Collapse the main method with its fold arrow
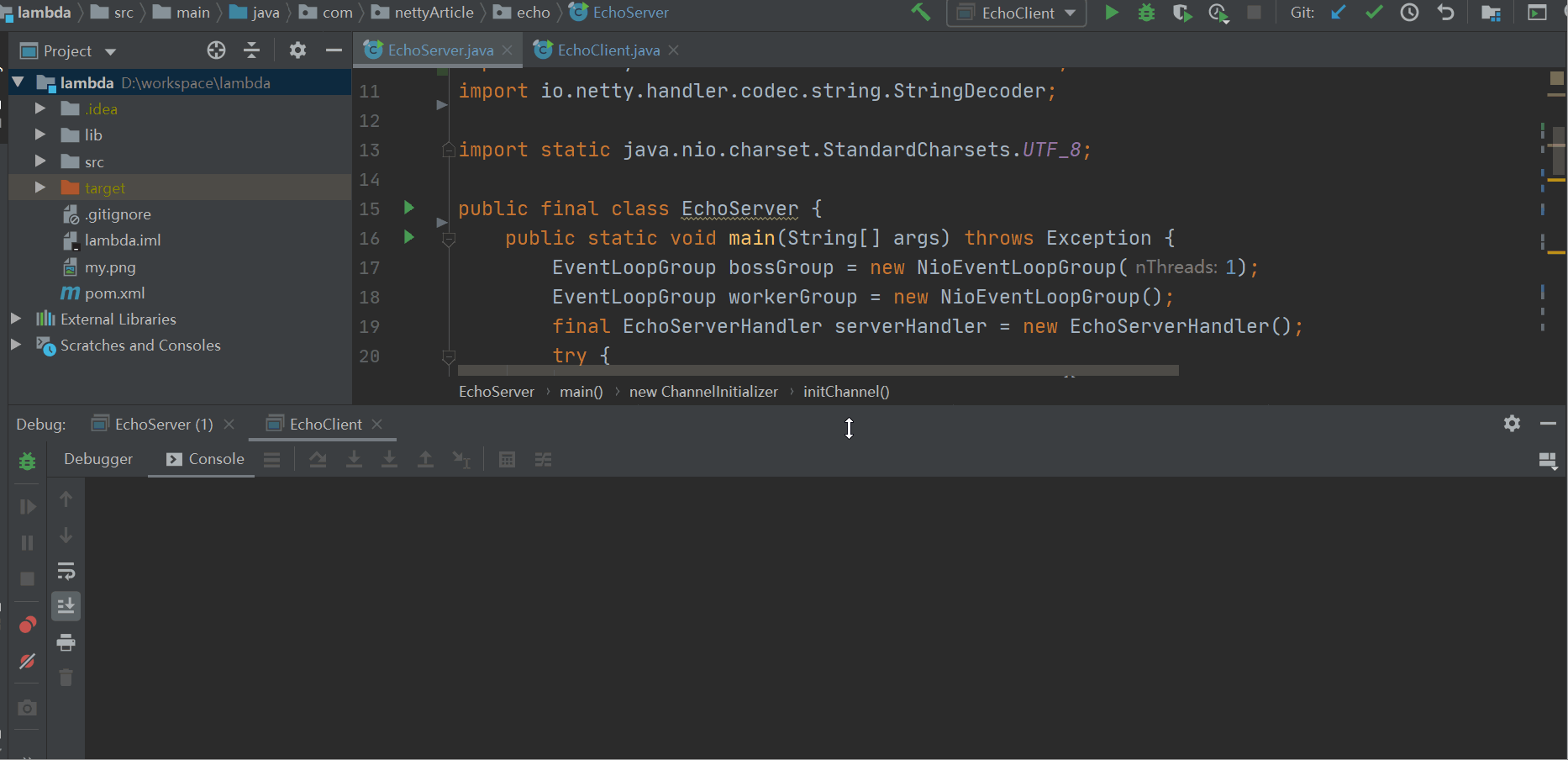The height and width of the screenshot is (760, 1568). [449, 238]
